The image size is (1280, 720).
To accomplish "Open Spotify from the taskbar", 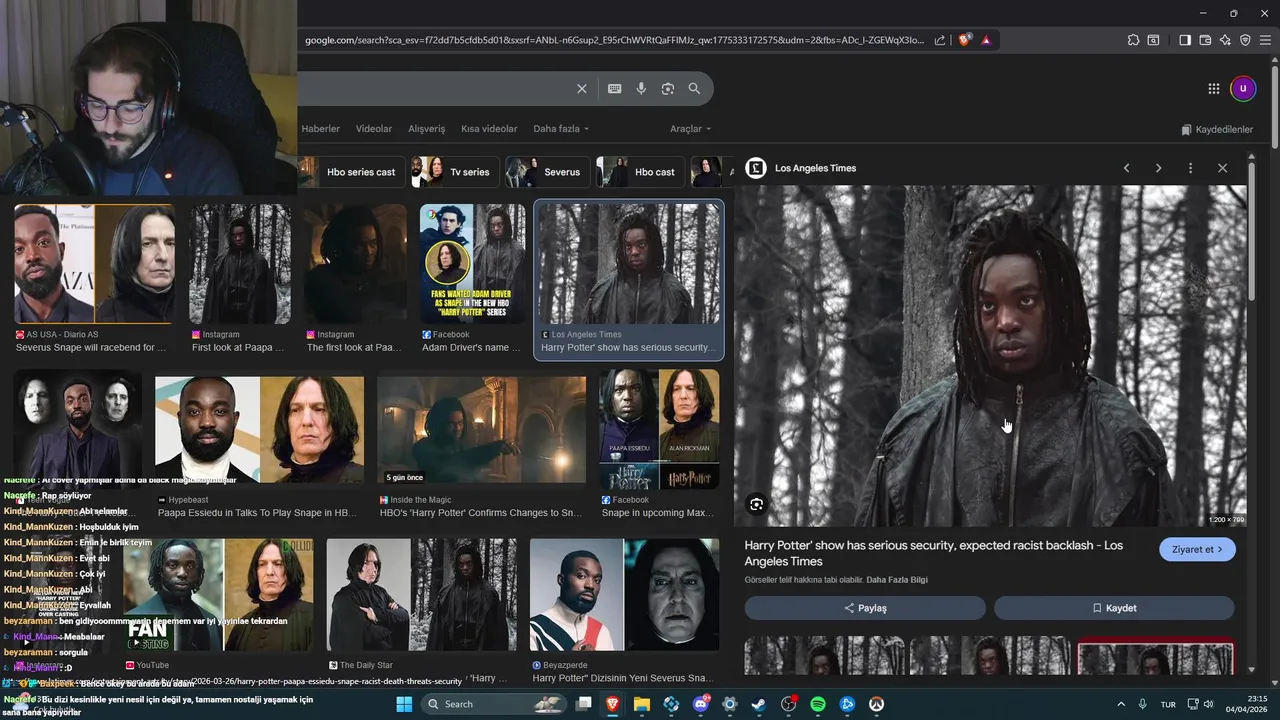I will tap(817, 704).
